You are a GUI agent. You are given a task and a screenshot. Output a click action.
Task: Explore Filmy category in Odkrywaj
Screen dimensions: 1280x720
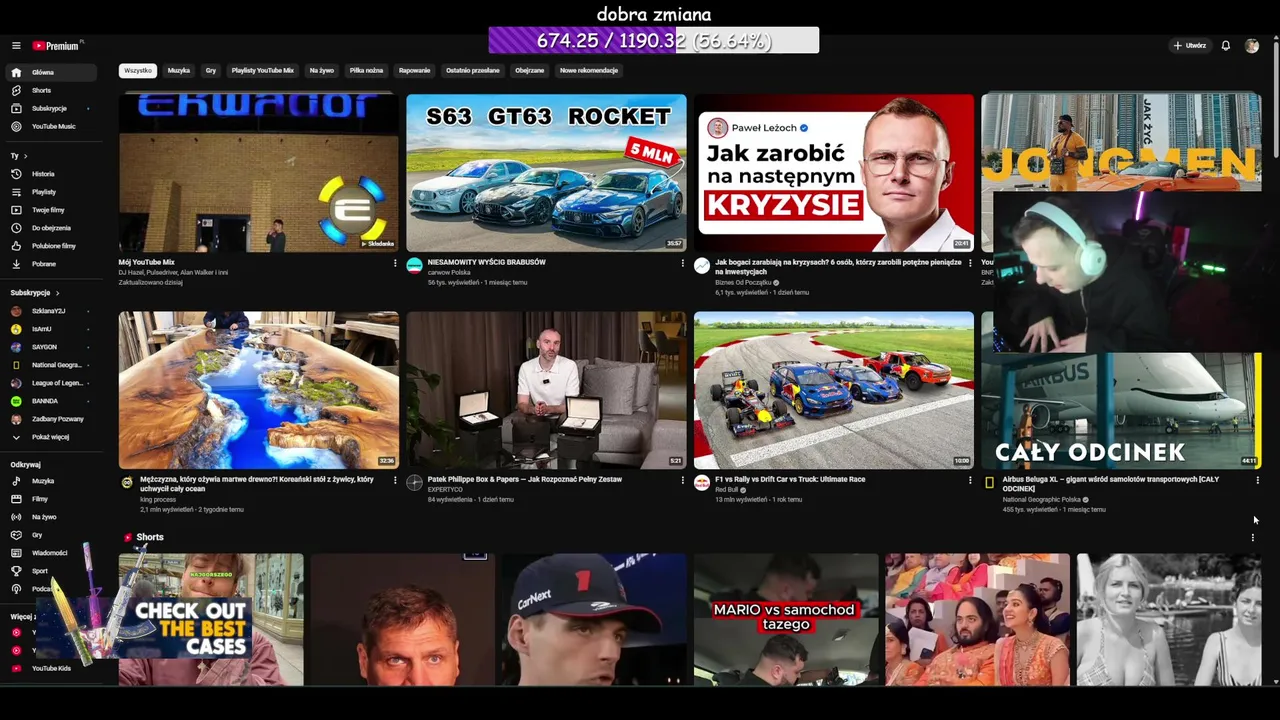click(x=50, y=499)
